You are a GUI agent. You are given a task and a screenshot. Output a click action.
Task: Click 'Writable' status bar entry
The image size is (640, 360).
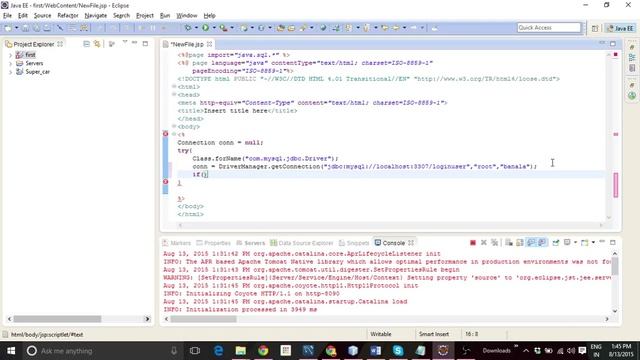click(381, 334)
